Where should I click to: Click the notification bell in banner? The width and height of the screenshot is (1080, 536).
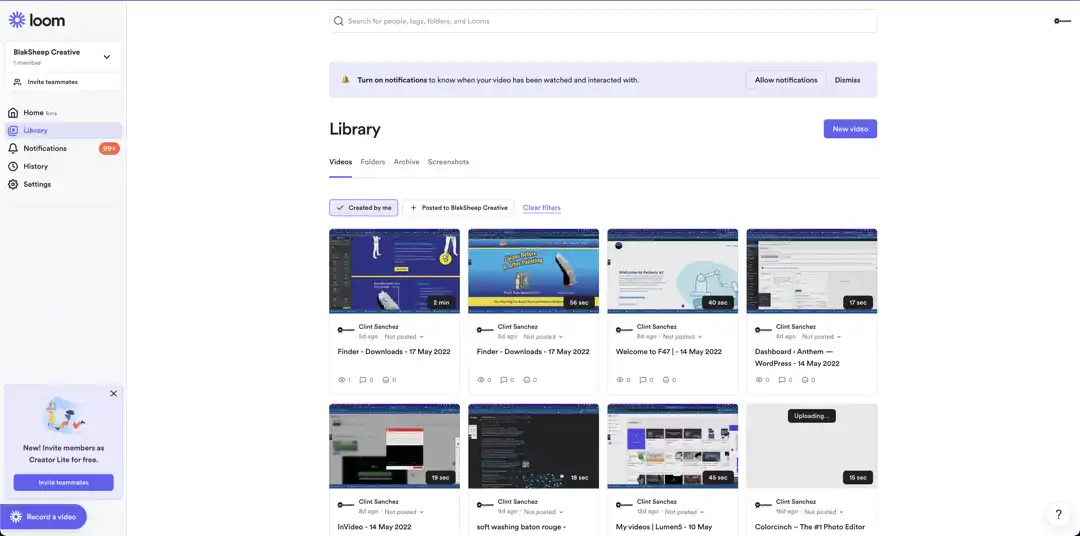(346, 80)
